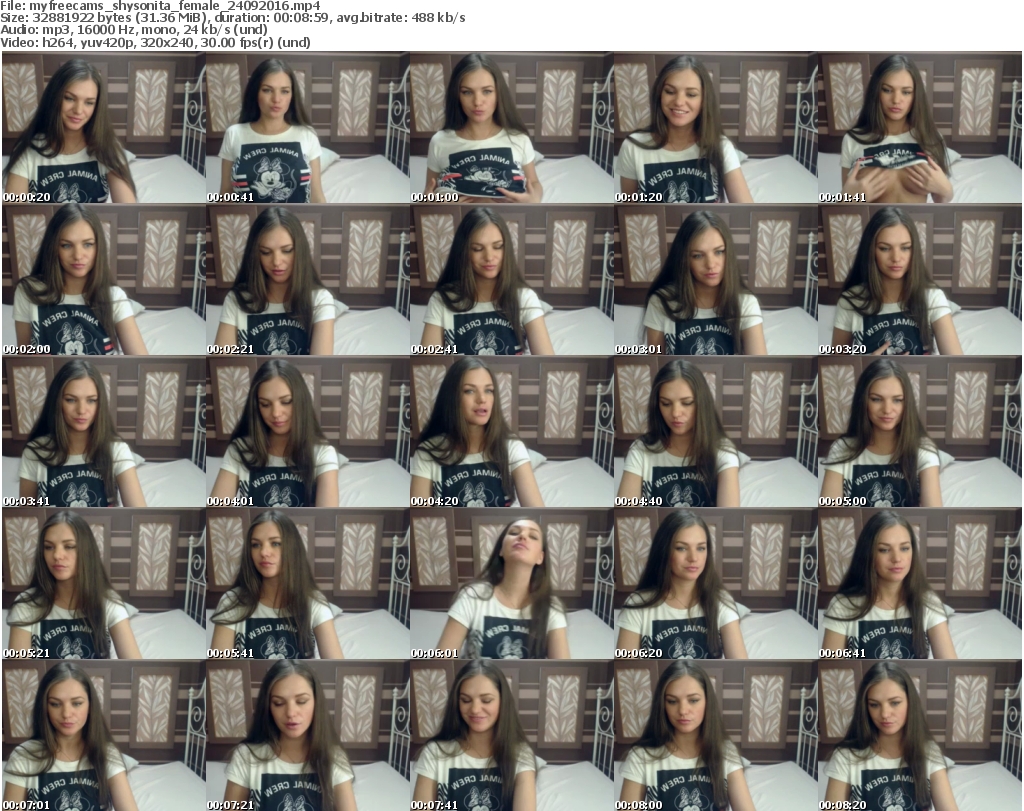
Task: Open the frame at 00:02:21
Action: coord(308,279)
